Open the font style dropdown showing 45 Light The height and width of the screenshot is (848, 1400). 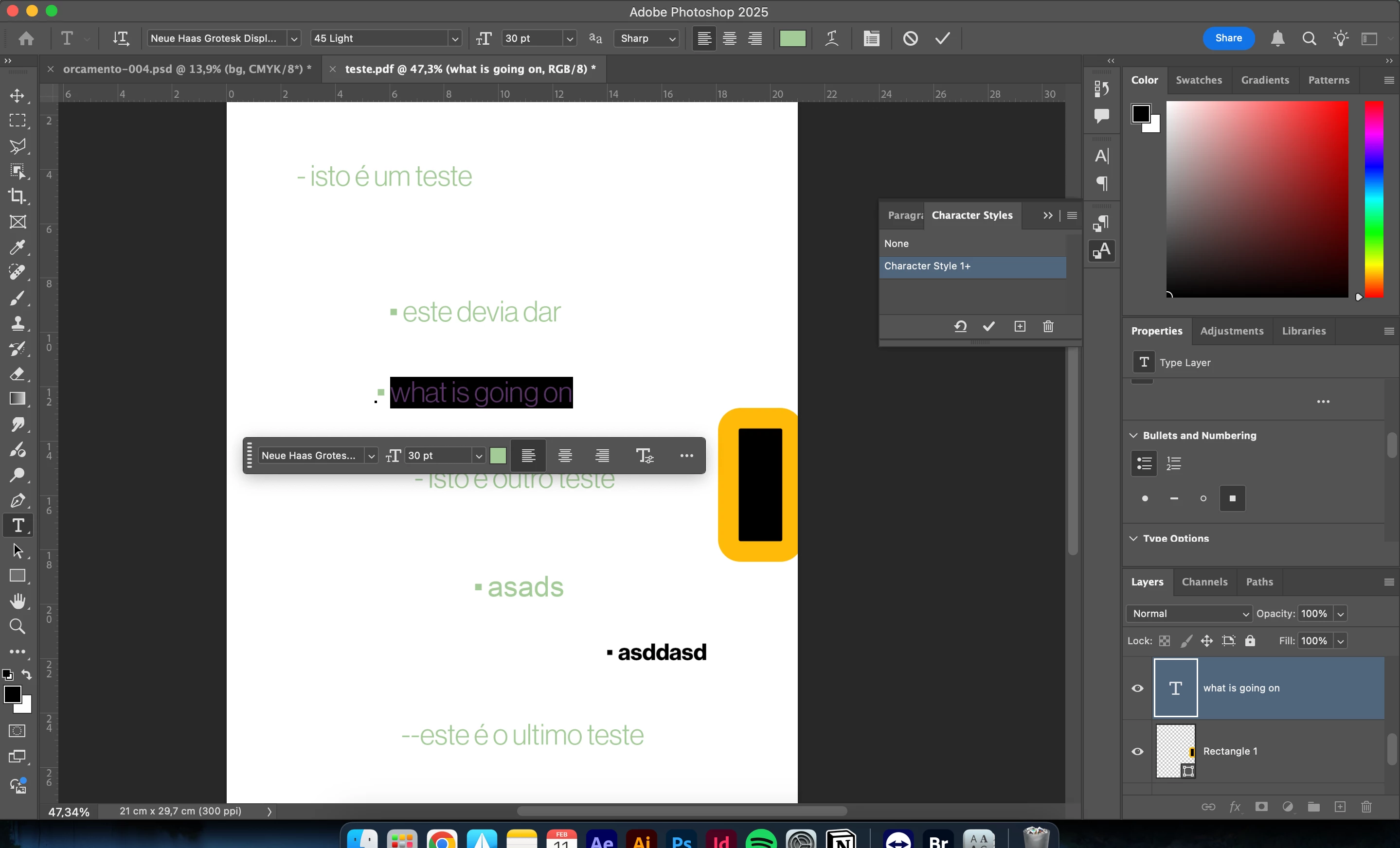pyautogui.click(x=454, y=38)
